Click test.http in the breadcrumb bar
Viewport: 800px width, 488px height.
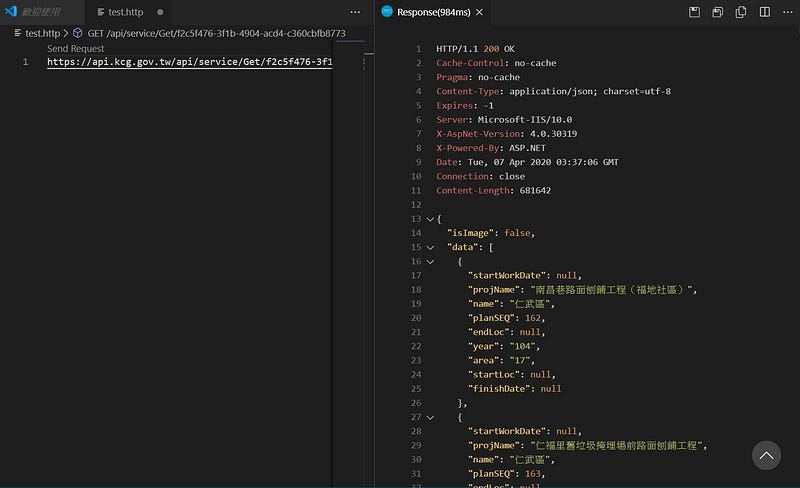pos(41,33)
